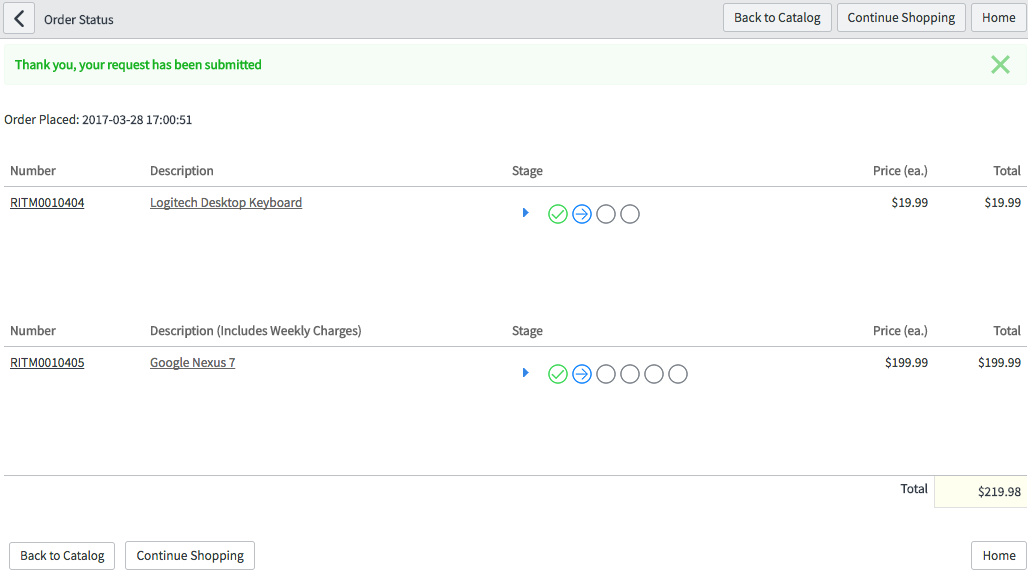Open request item RITM0010404
This screenshot has height=574, width=1028.
coord(47,203)
